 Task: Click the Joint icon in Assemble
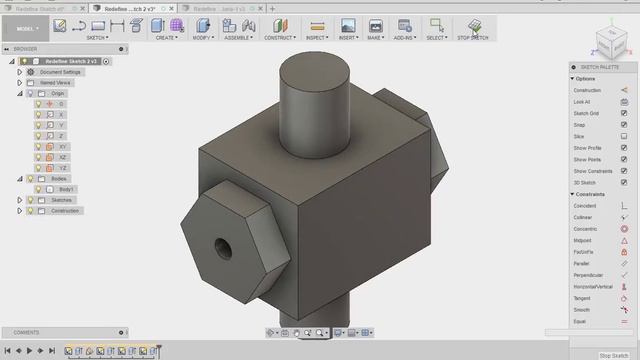(x=248, y=26)
